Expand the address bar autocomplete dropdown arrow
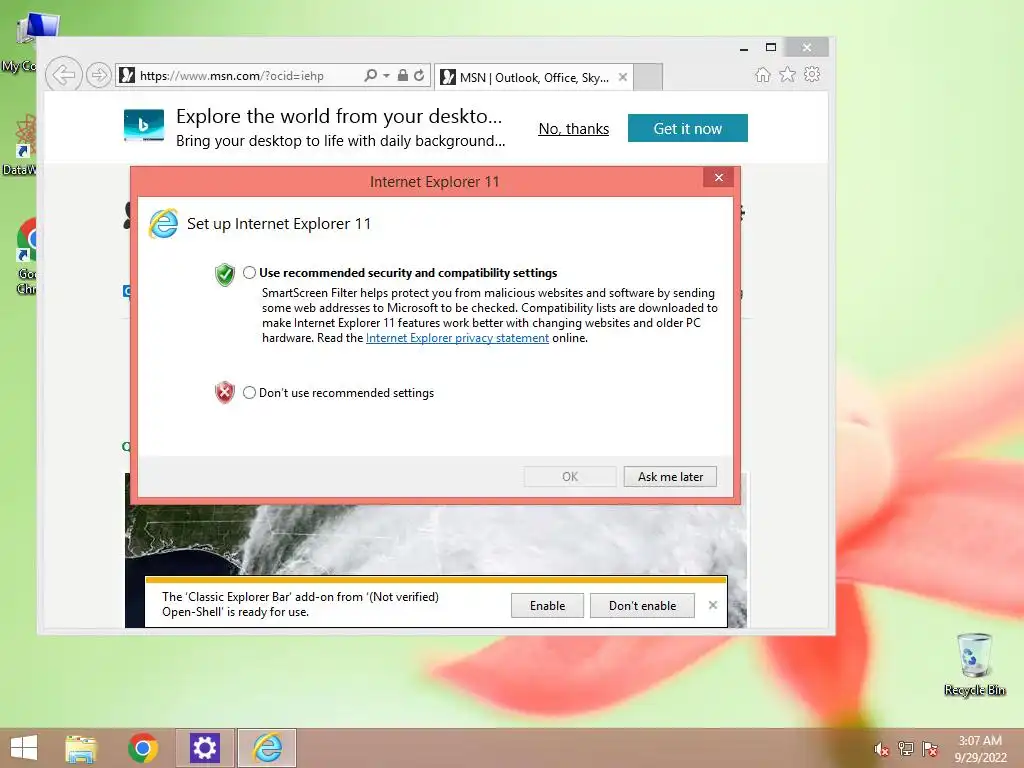1024x768 pixels. 386,76
